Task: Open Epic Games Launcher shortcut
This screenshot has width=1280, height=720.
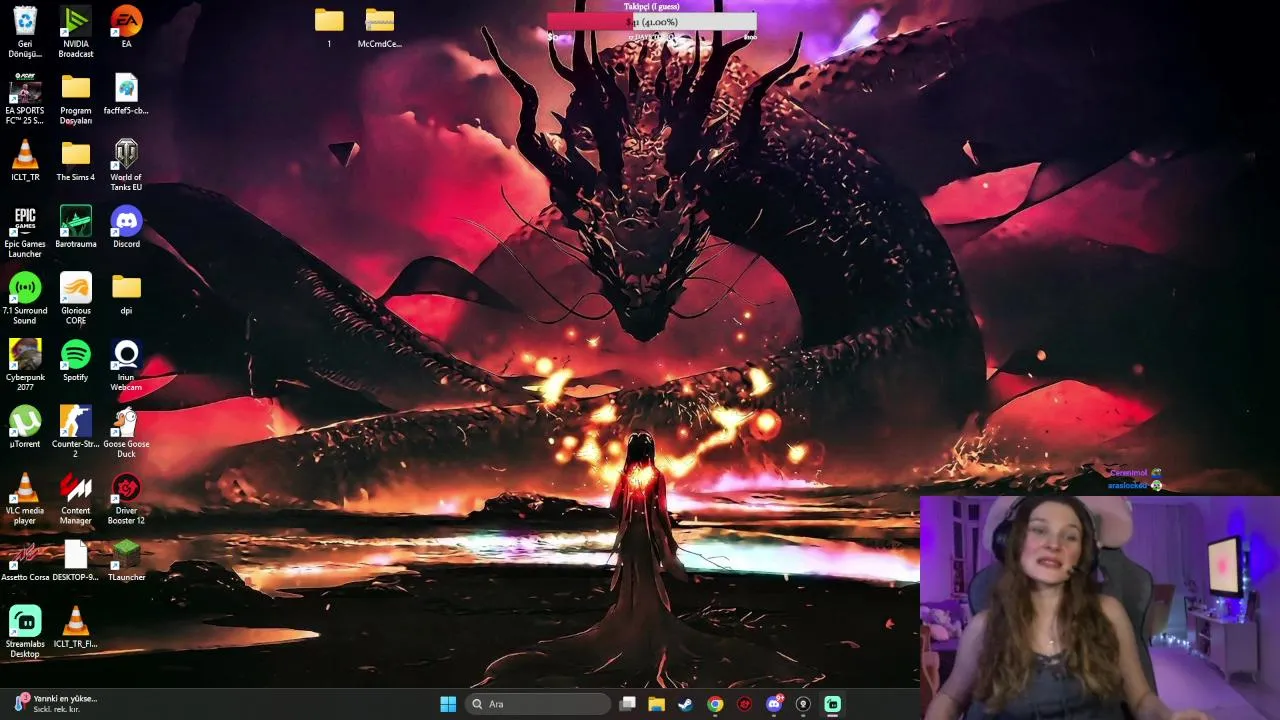Action: point(25,232)
